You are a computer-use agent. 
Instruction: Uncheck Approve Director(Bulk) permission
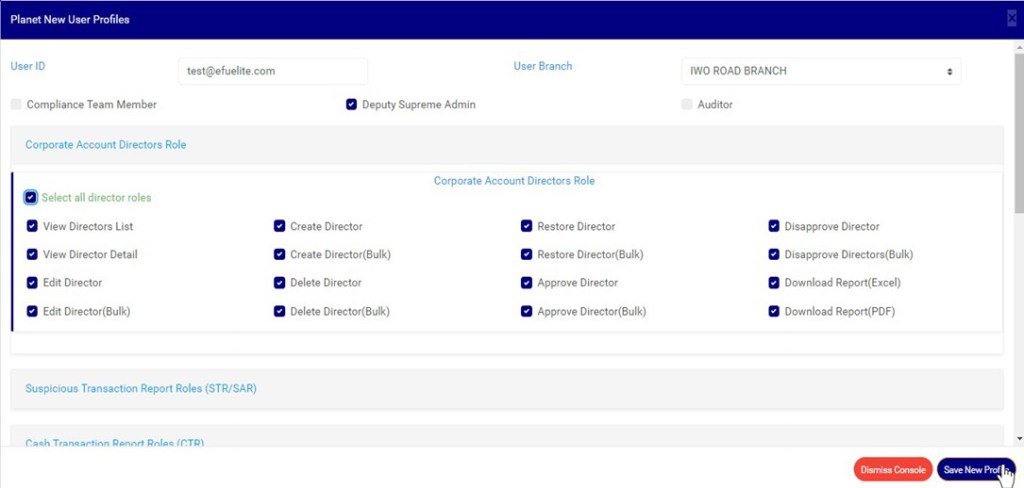point(527,311)
